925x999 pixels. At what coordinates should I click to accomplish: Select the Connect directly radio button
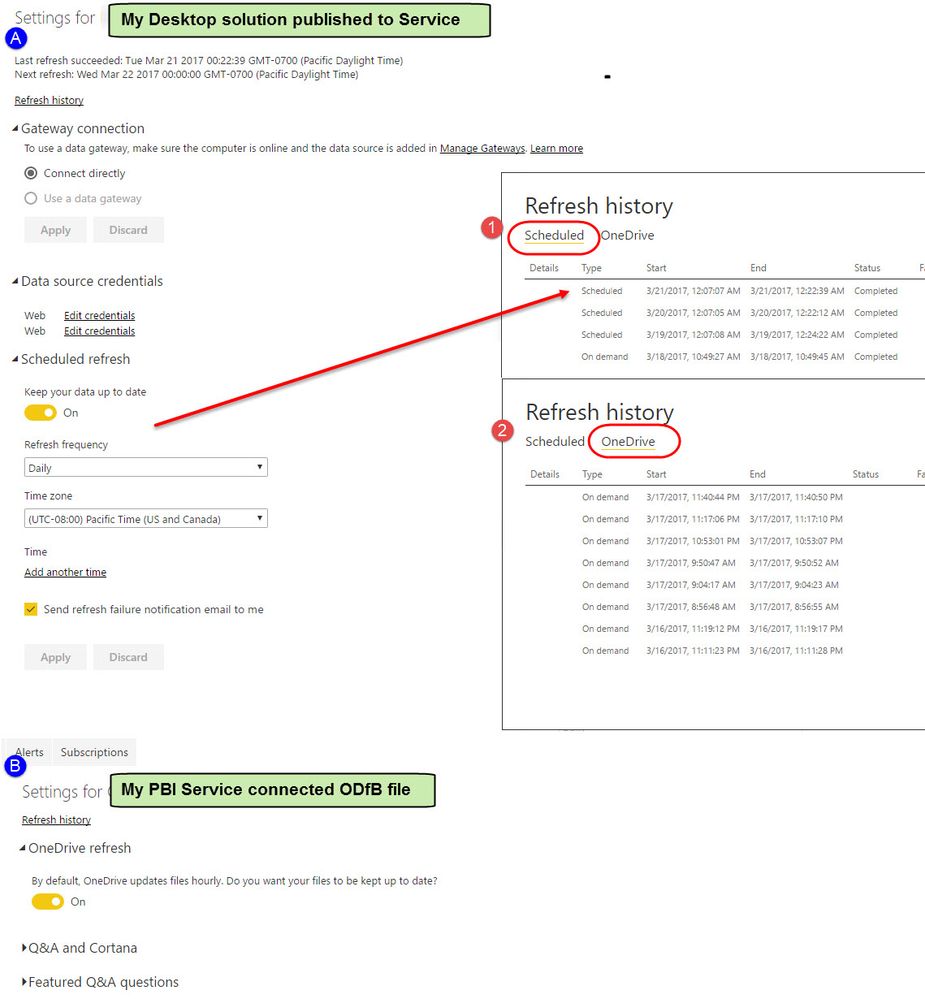tap(31, 173)
